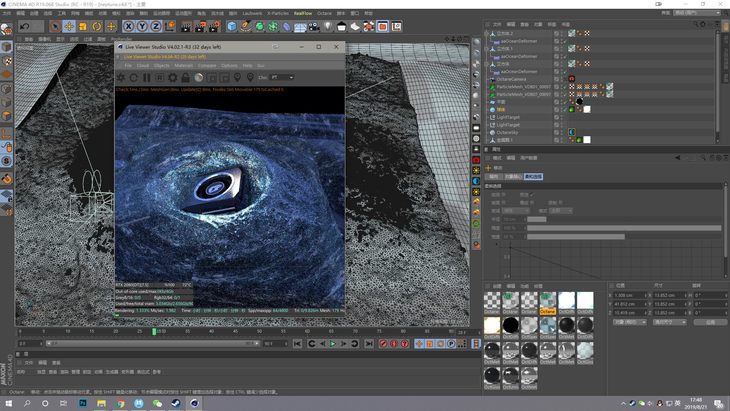Click the lock icon in Live Viewer

coord(186,77)
